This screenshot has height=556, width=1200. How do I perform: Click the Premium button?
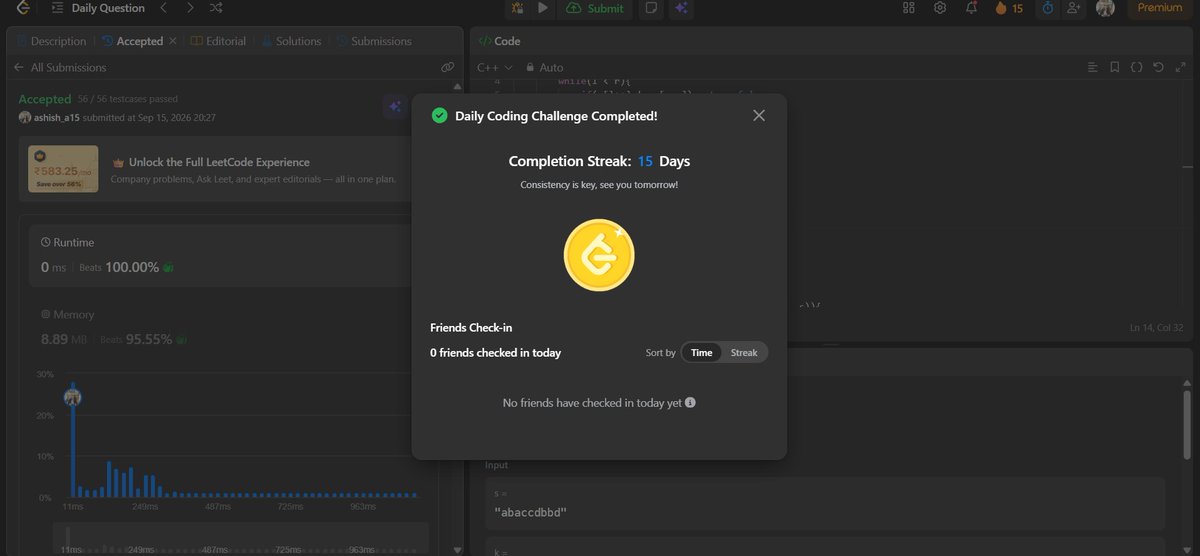point(1160,8)
